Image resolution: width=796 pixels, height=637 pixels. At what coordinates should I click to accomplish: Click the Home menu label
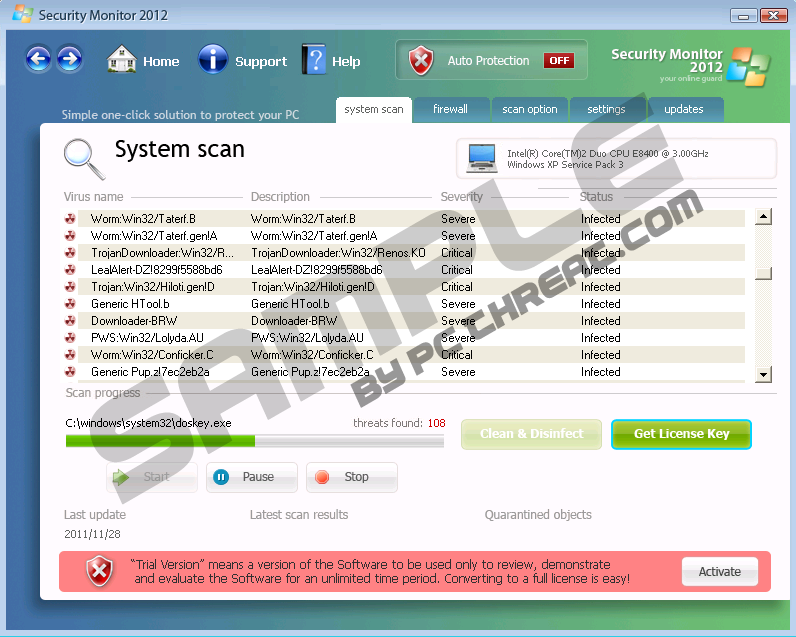click(161, 61)
